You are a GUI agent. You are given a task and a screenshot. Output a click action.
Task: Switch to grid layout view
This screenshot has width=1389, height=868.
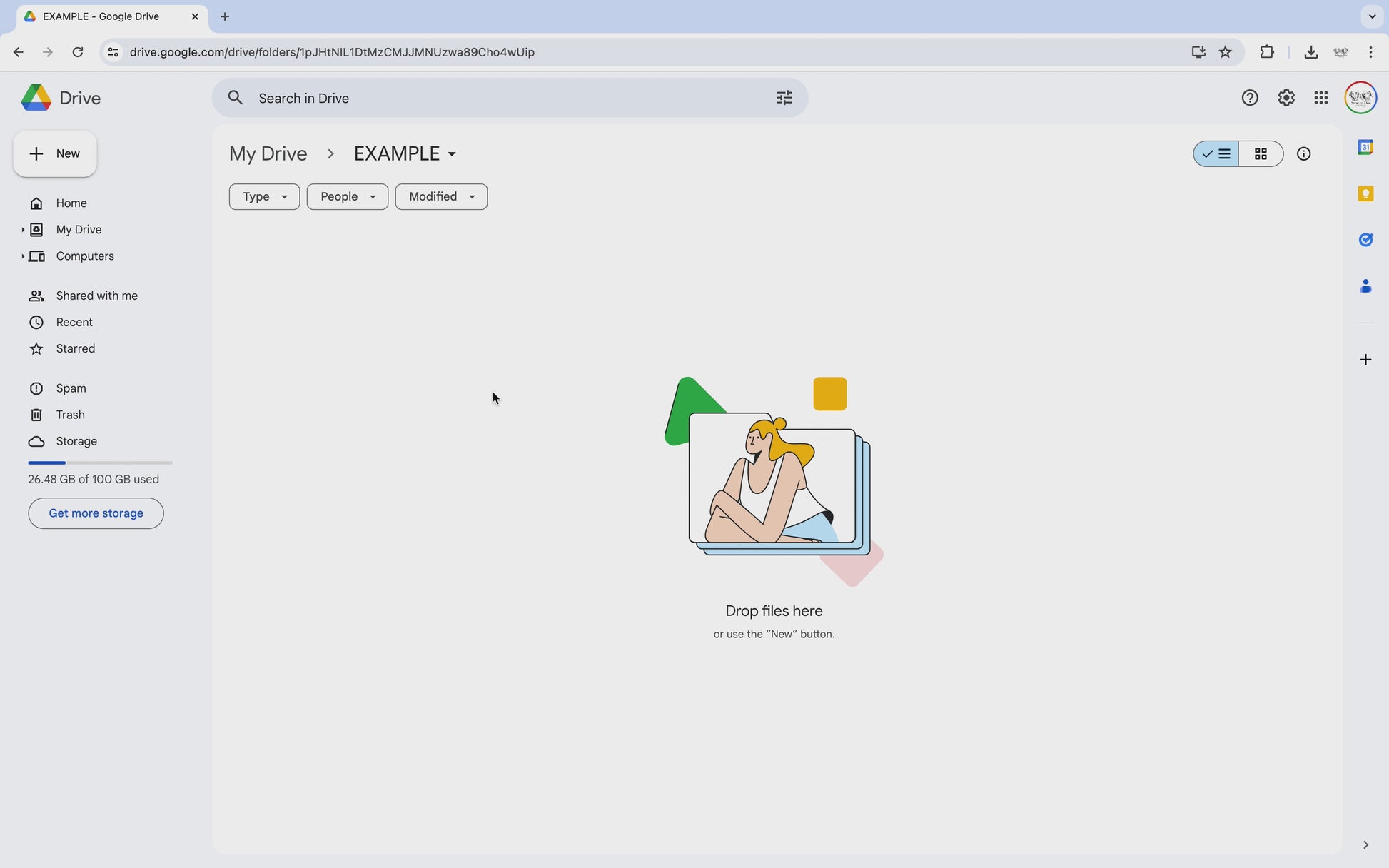click(x=1261, y=154)
